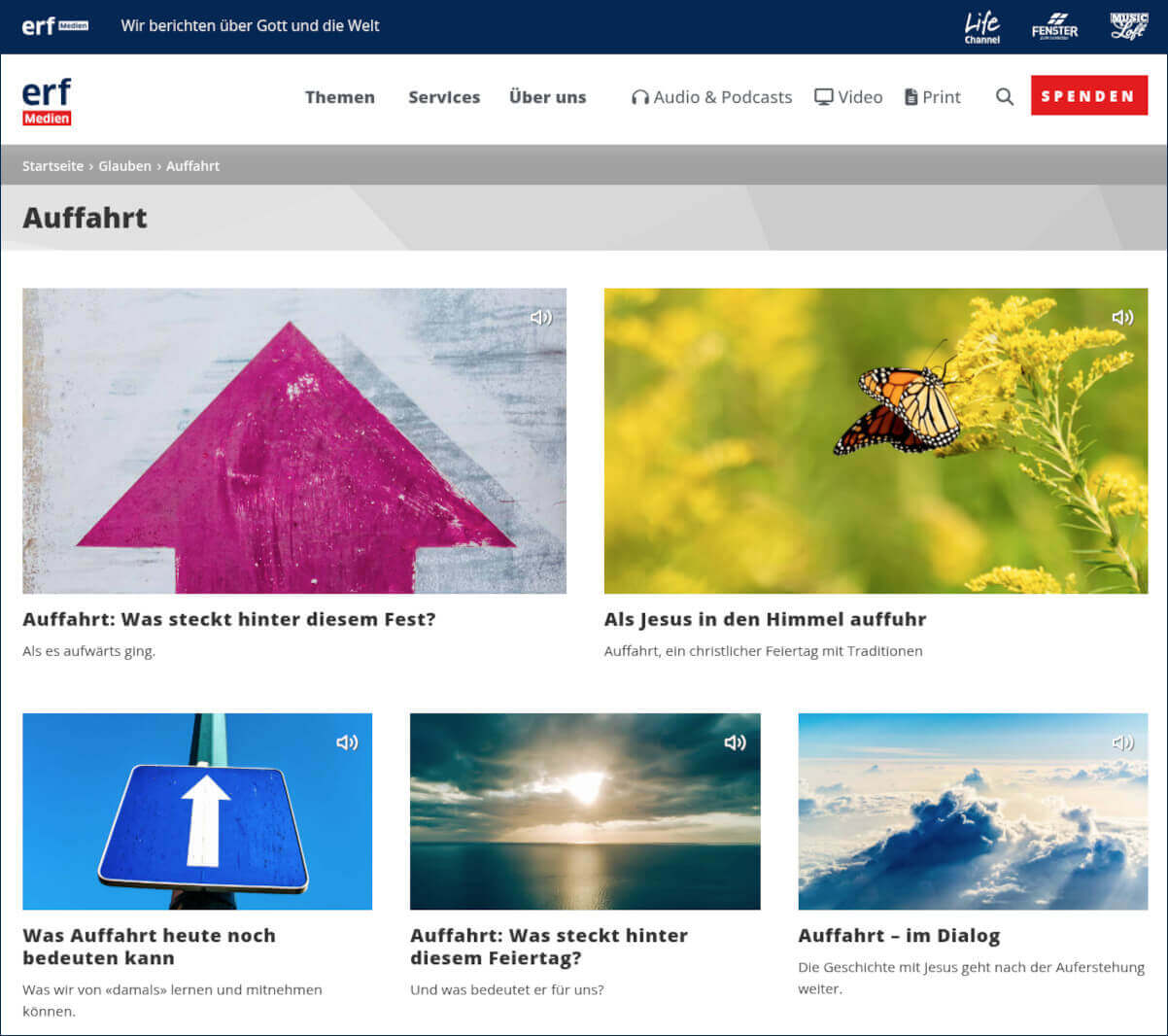Open the butterfly article thumbnail
Image resolution: width=1168 pixels, height=1036 pixels.
click(875, 440)
